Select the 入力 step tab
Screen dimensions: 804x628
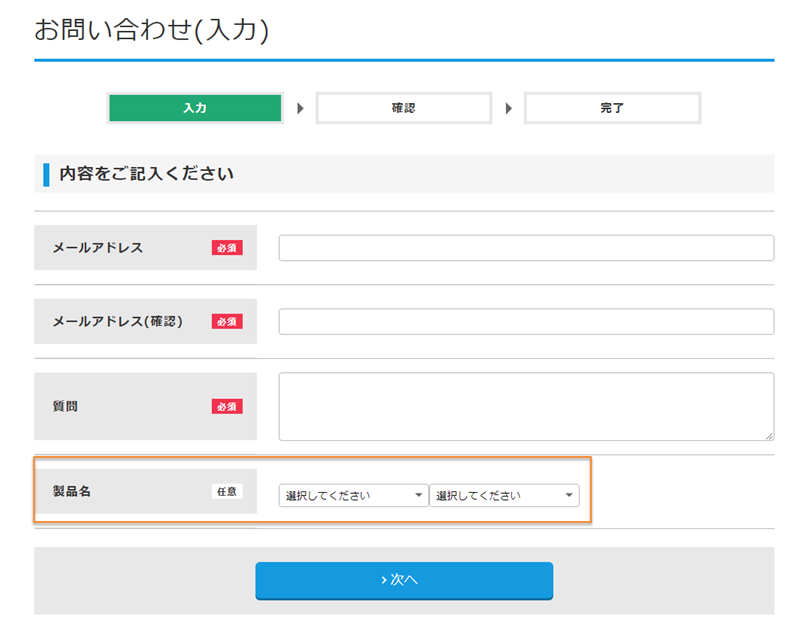pos(195,108)
